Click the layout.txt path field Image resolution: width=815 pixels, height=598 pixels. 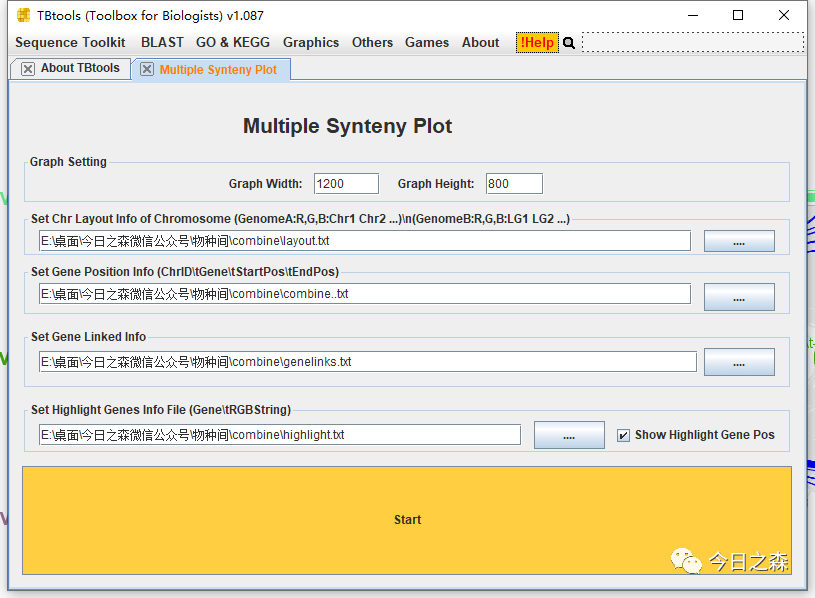click(x=365, y=241)
